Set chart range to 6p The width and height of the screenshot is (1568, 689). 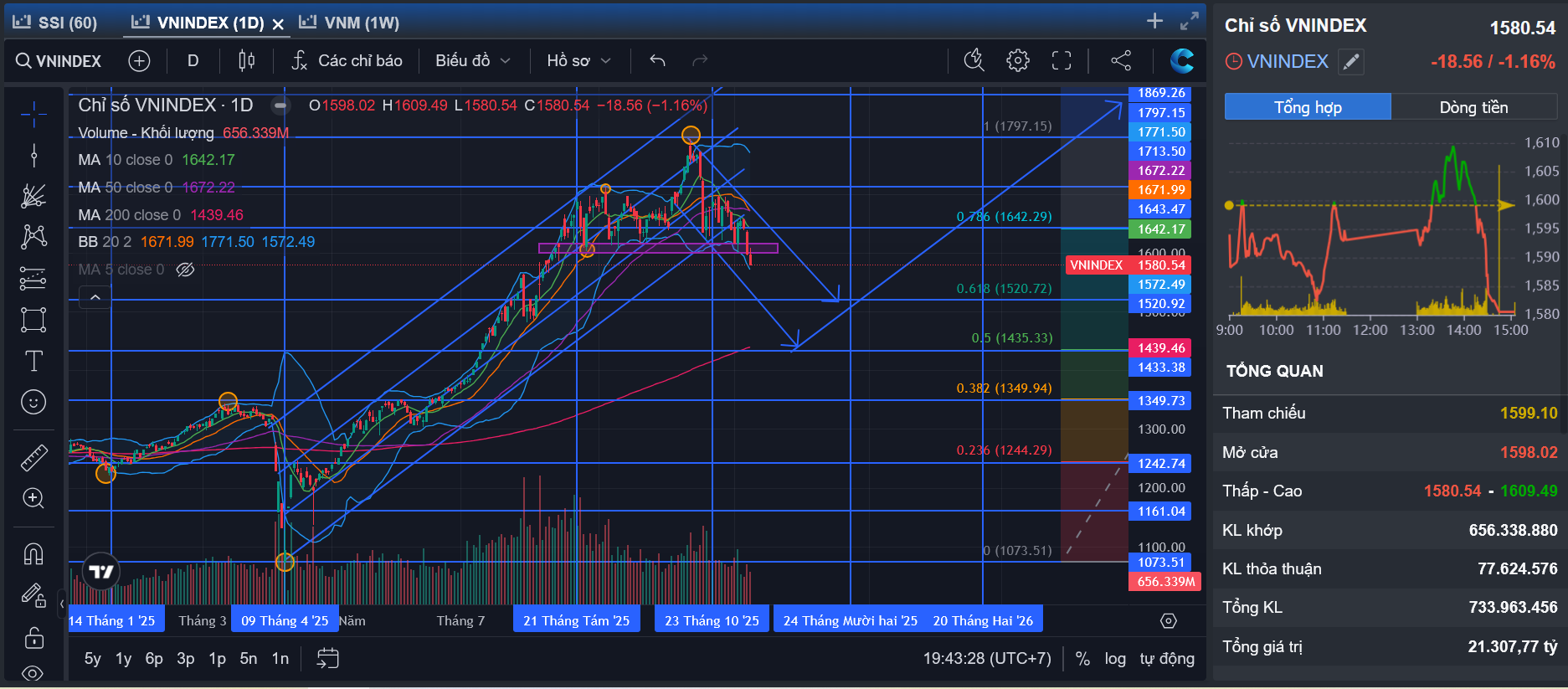click(154, 659)
